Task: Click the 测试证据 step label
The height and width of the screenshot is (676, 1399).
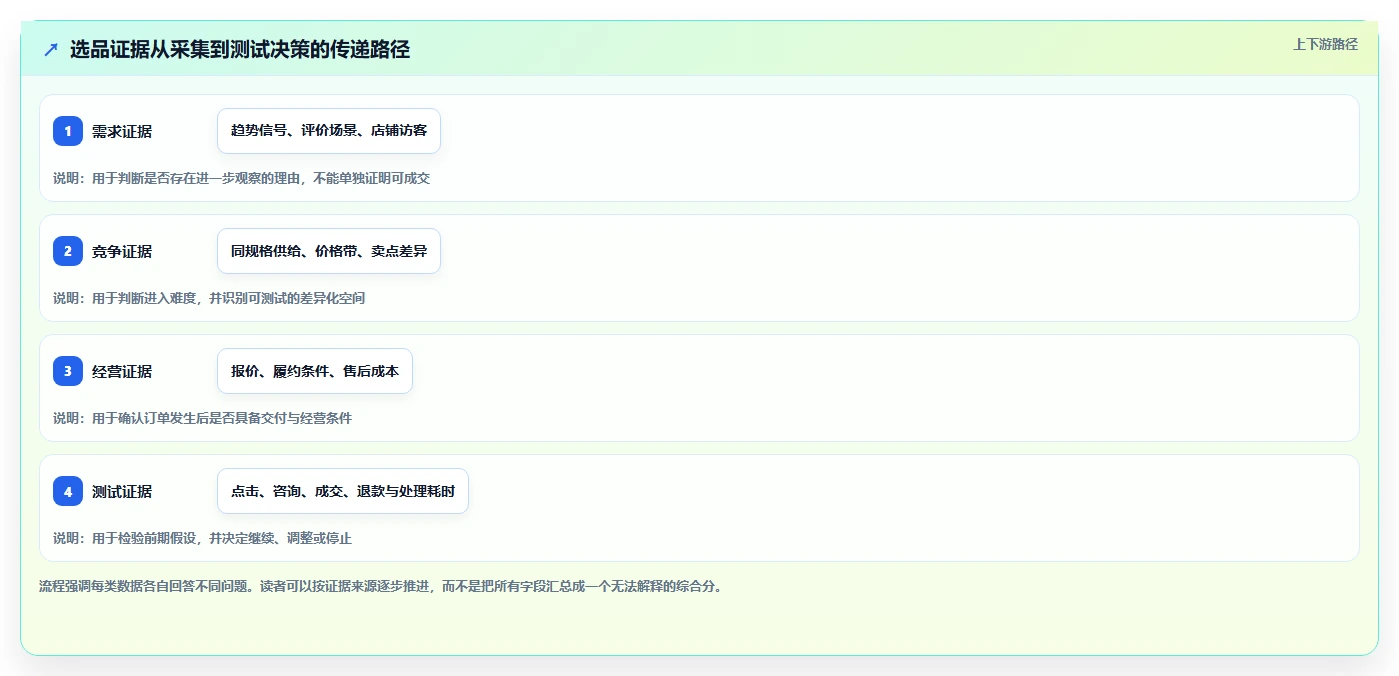Action: [x=122, y=491]
